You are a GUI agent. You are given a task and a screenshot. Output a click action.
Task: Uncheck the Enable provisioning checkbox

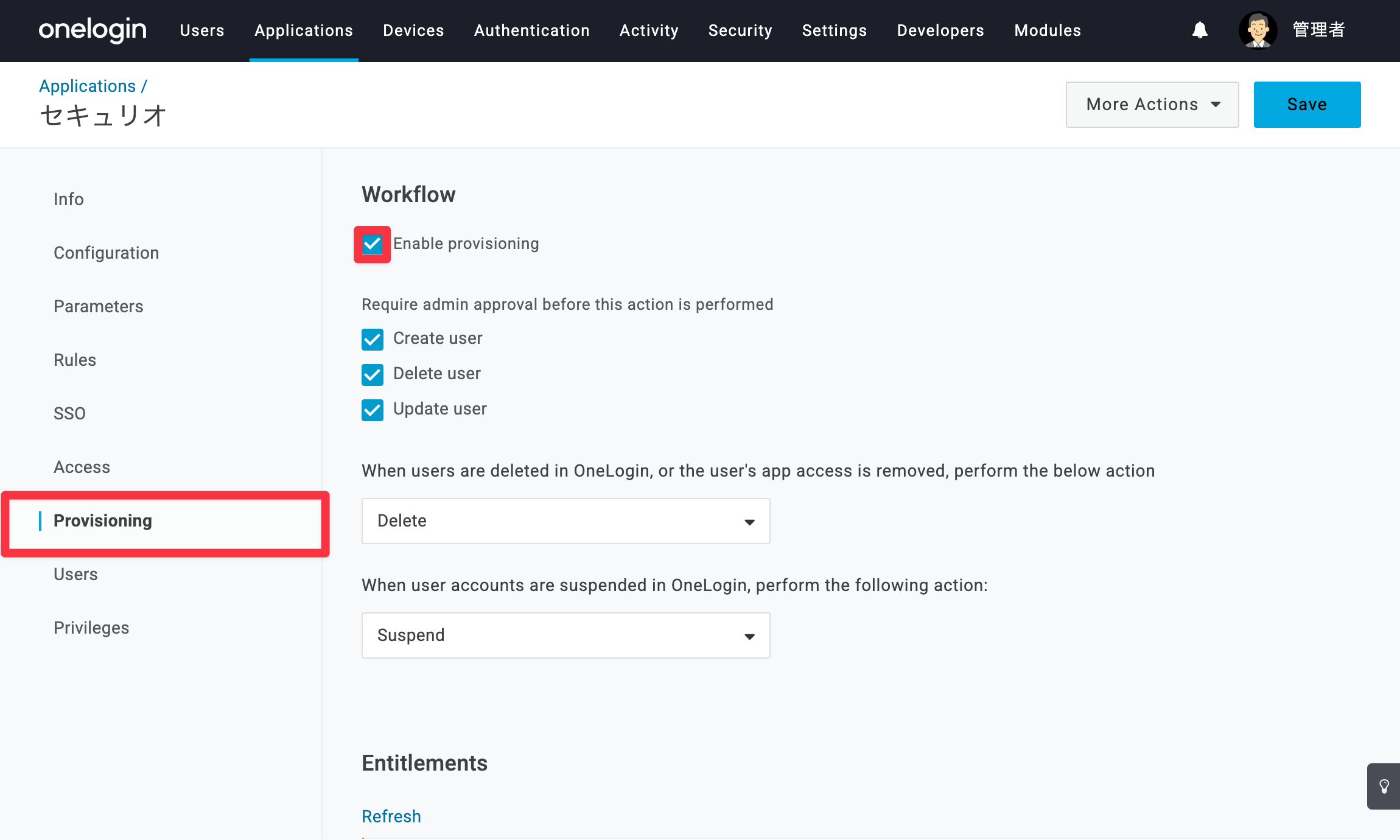[x=372, y=244]
